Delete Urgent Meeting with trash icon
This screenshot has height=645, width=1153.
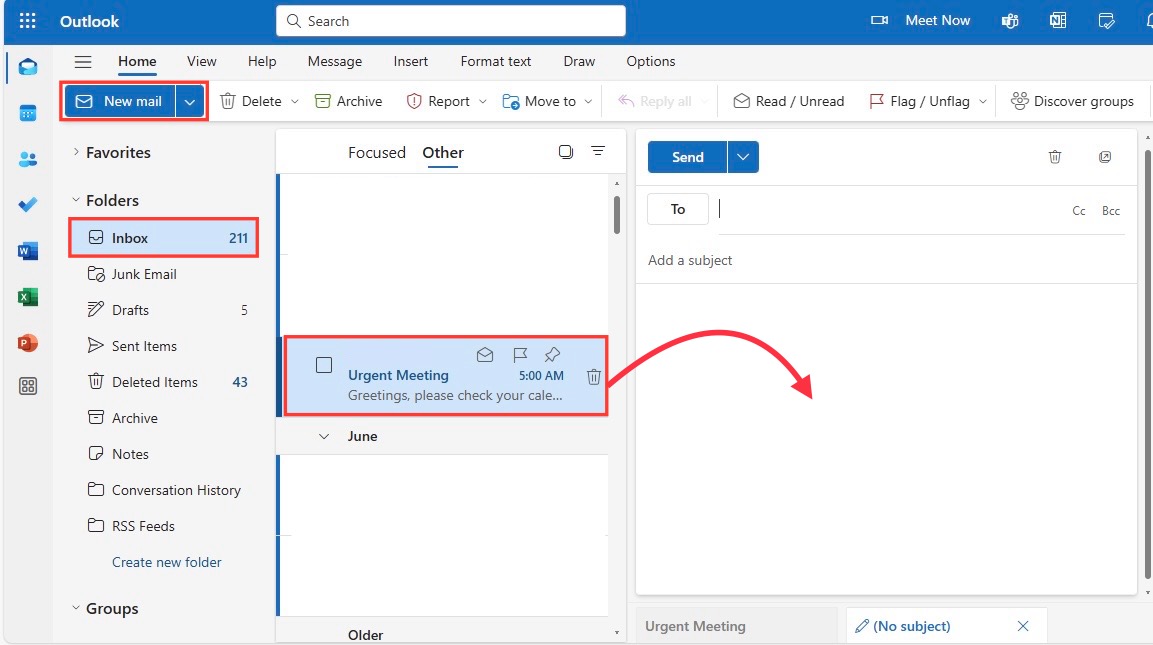[x=593, y=377]
